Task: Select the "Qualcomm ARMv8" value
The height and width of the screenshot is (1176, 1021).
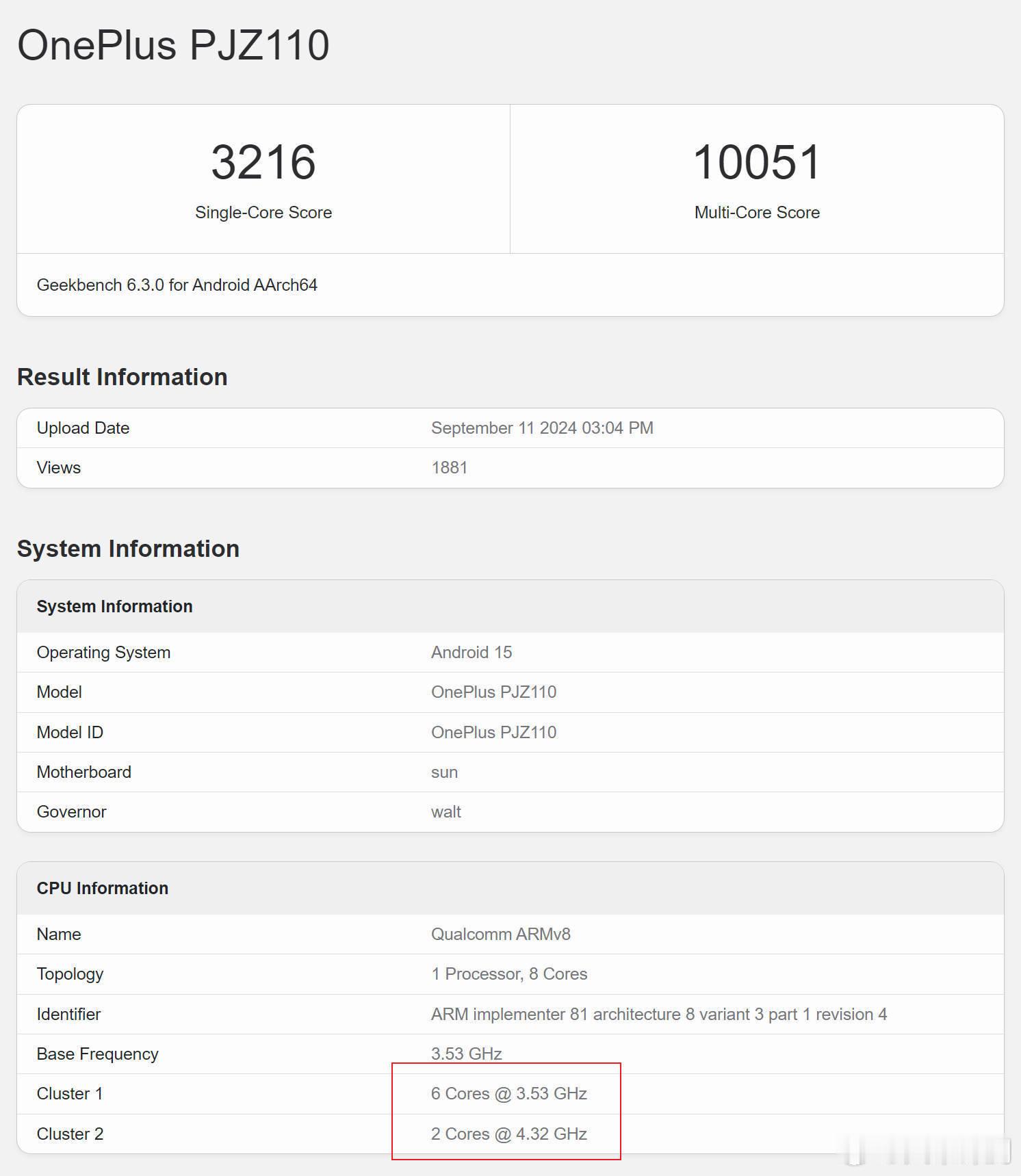Action: tap(501, 934)
